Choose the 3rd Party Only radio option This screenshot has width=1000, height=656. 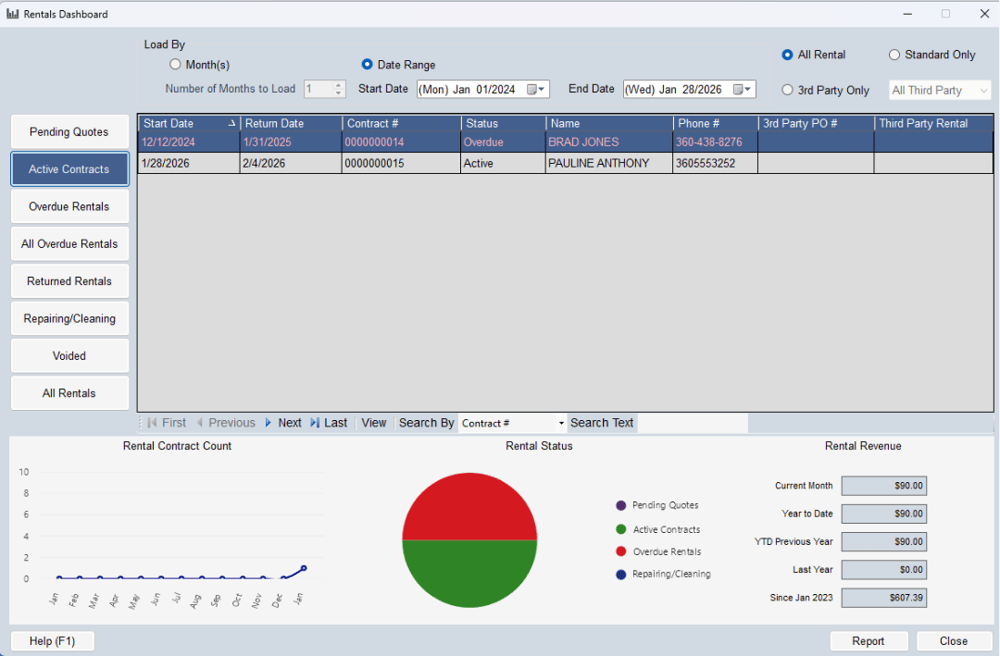788,90
